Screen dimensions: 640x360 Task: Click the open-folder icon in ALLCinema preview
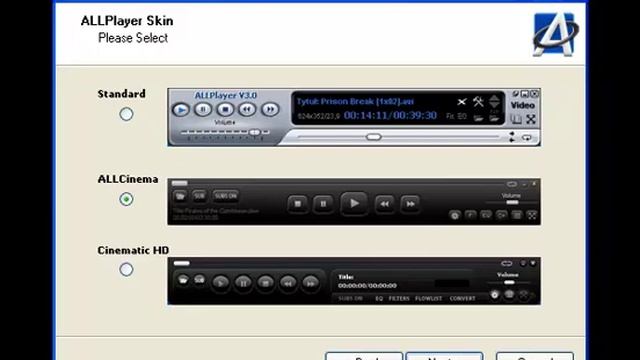(180, 196)
